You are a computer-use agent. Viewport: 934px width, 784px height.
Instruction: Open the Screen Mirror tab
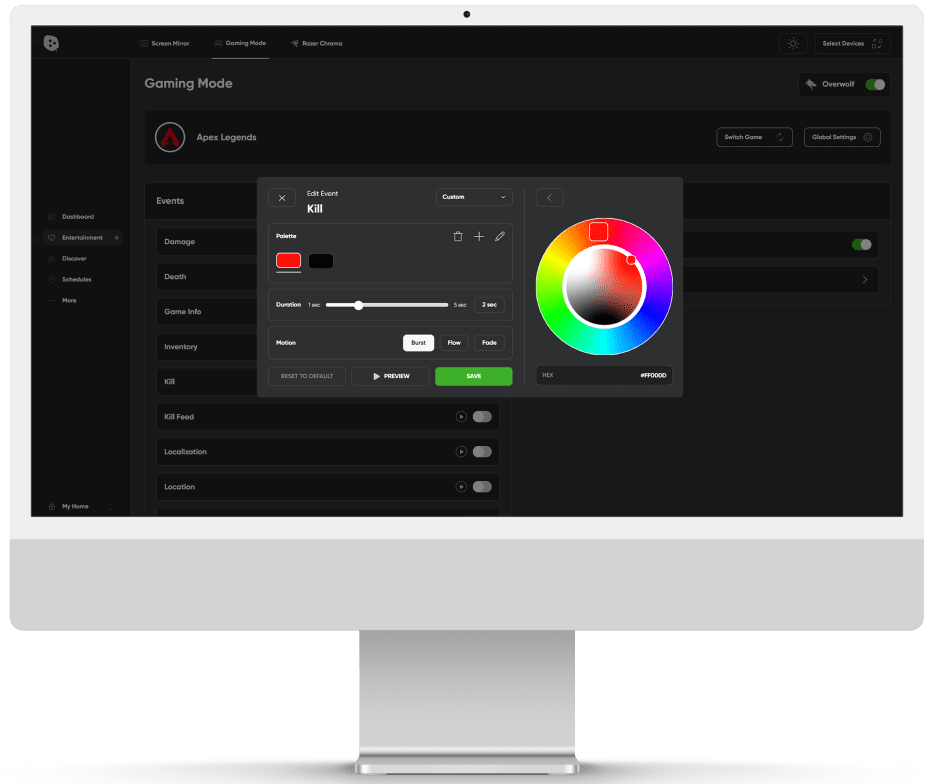point(165,43)
